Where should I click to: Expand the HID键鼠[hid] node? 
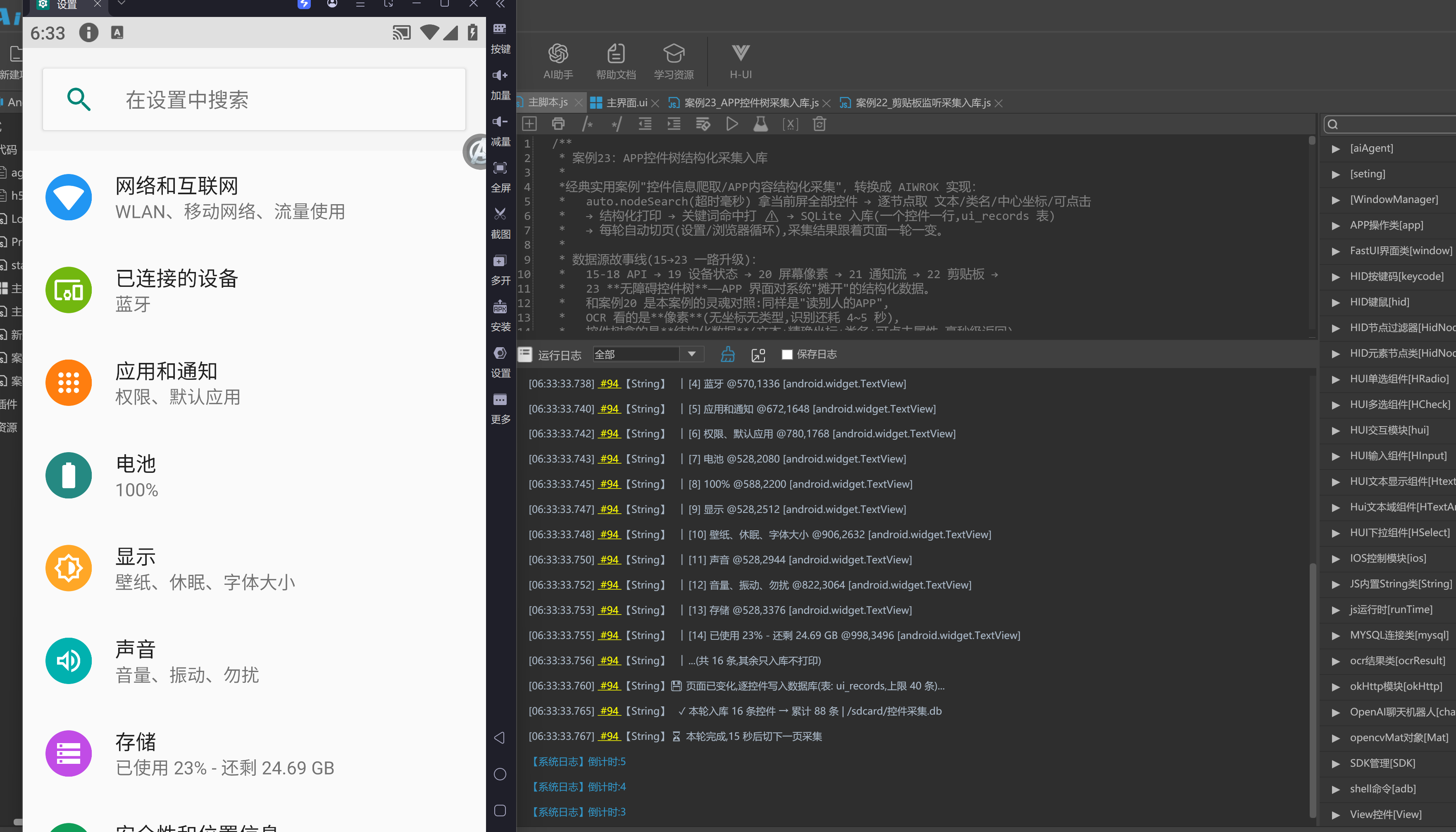(x=1335, y=302)
